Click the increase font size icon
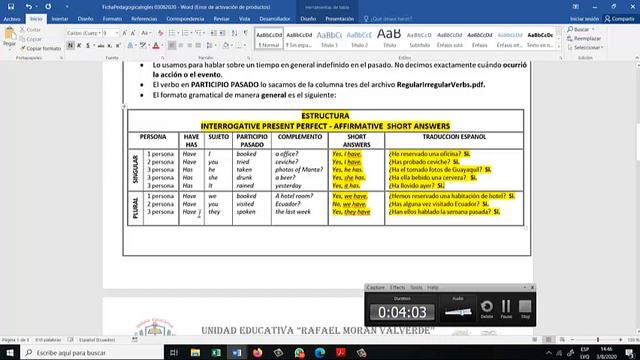The height and width of the screenshot is (360, 640). point(124,33)
